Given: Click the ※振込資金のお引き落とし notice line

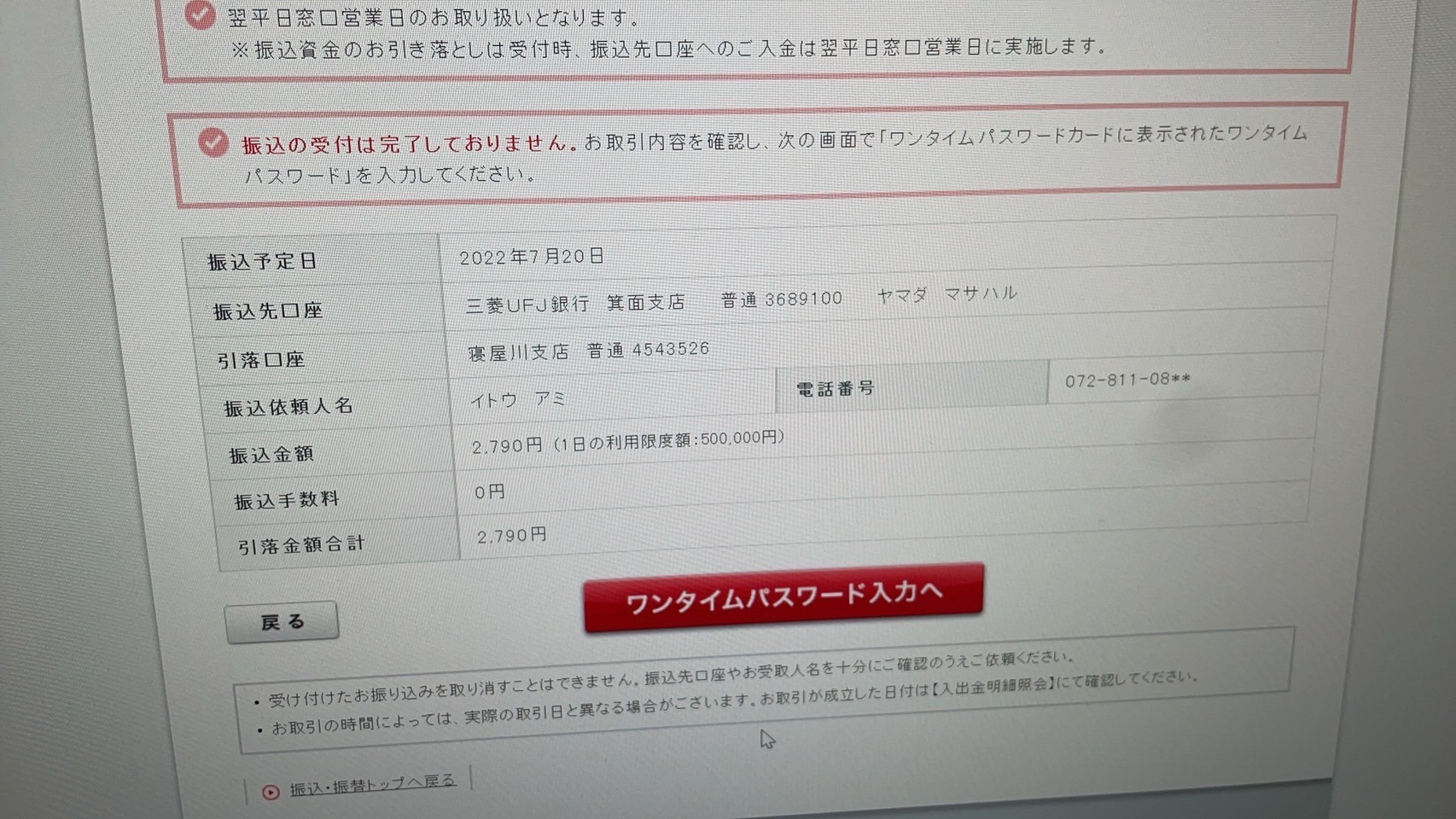Looking at the screenshot, I should (668, 49).
